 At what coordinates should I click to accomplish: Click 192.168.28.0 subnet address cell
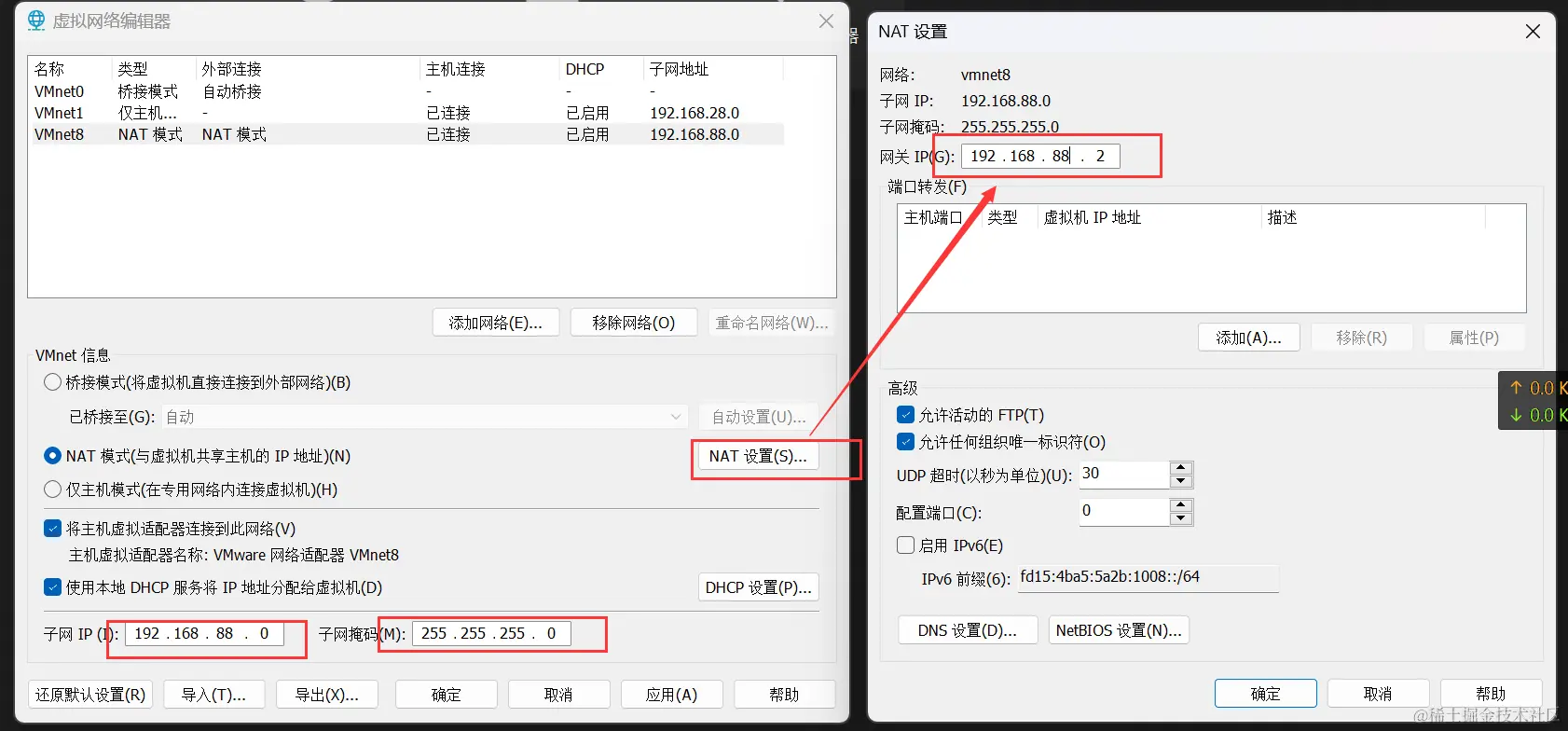coord(695,113)
